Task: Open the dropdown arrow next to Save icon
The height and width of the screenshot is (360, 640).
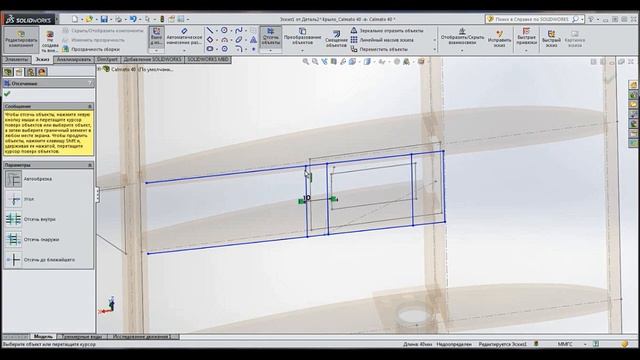Action: 111,19
